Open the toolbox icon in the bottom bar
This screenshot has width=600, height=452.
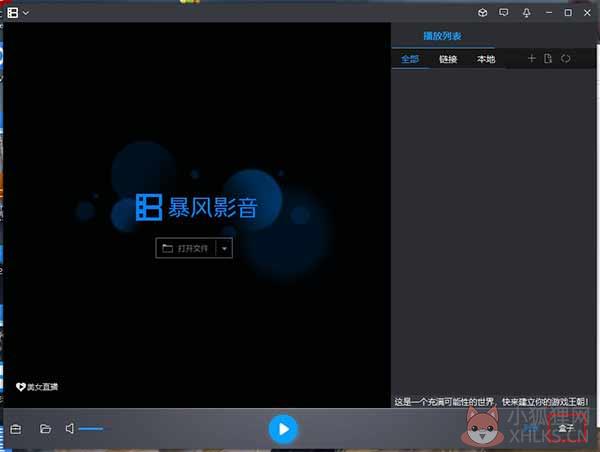pos(16,429)
